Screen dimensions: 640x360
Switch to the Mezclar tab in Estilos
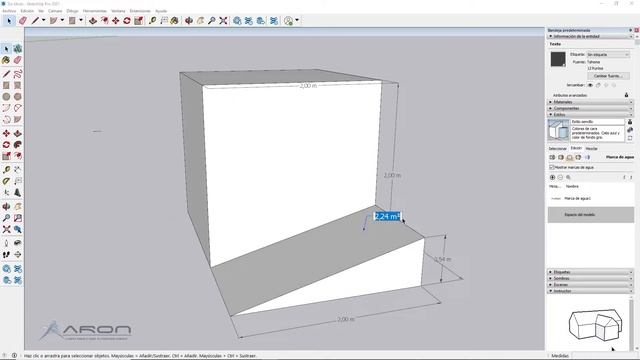pos(591,149)
